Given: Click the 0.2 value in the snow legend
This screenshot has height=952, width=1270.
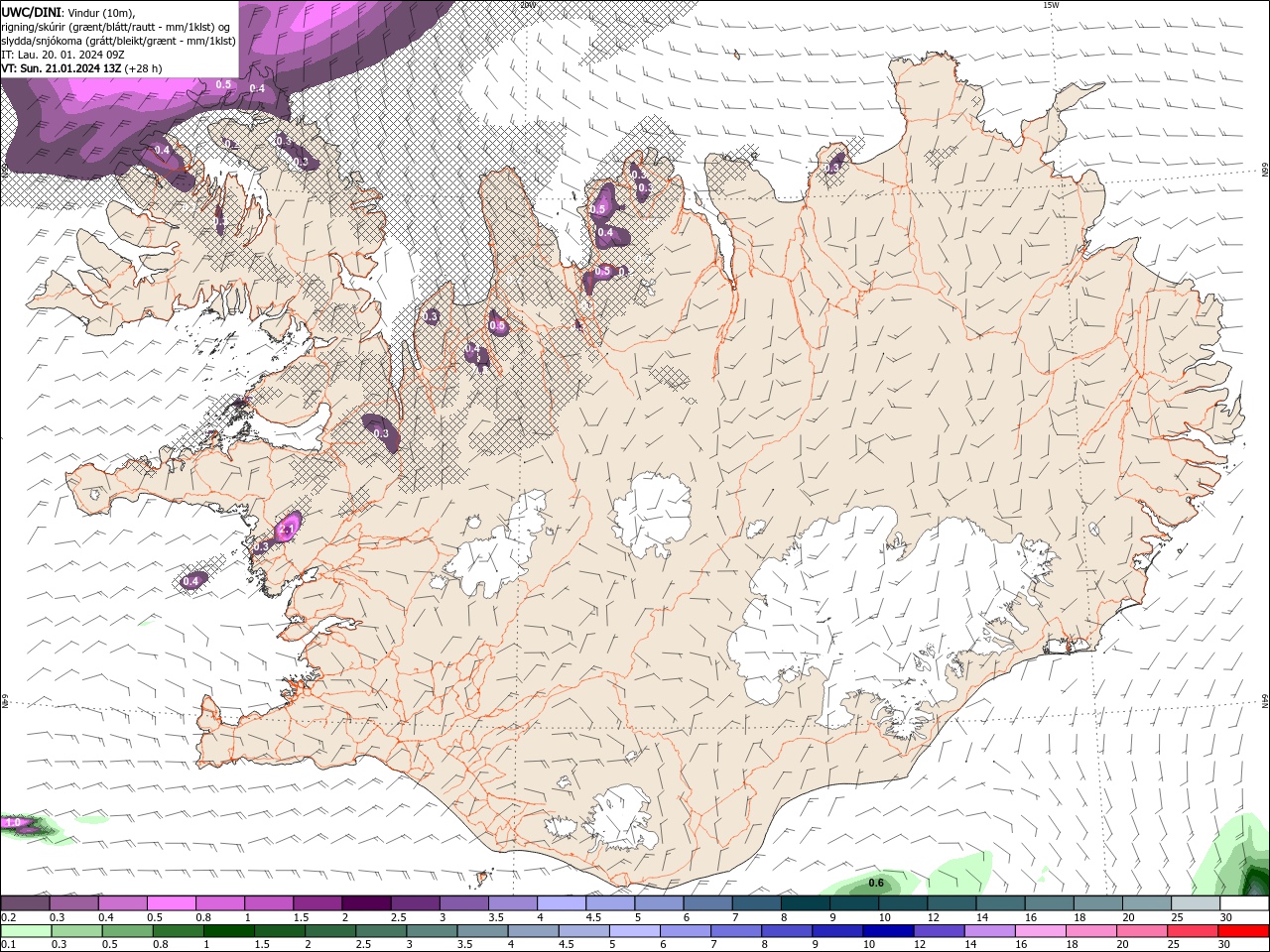Looking at the screenshot, I should pos(9,917).
